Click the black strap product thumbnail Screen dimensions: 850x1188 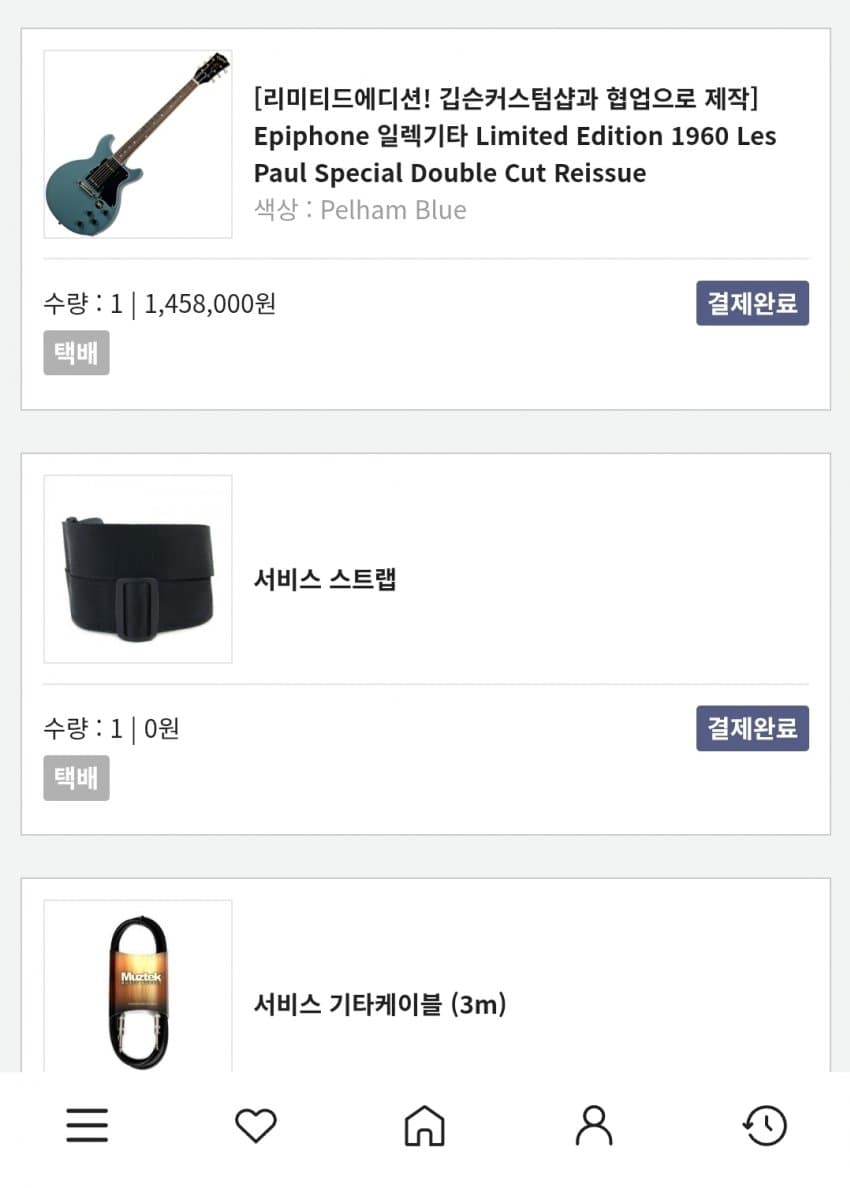point(138,569)
